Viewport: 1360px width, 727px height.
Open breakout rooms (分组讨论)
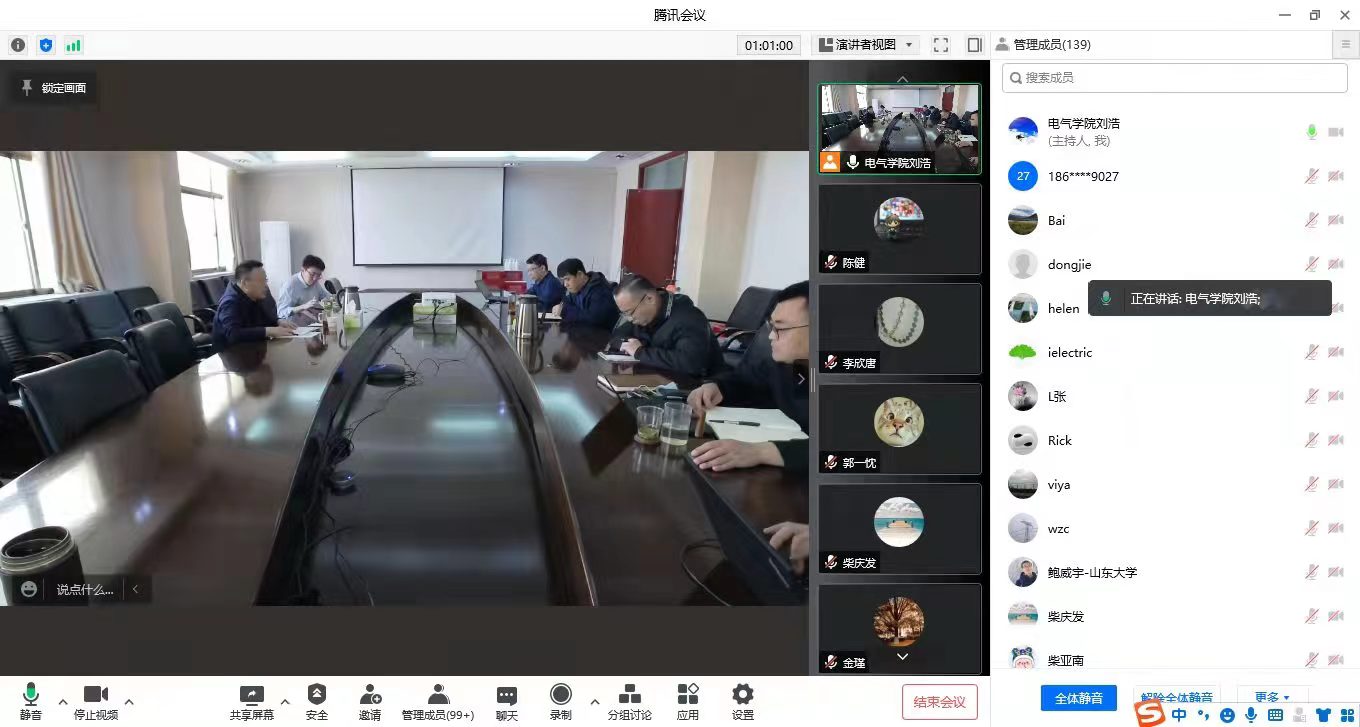629,695
